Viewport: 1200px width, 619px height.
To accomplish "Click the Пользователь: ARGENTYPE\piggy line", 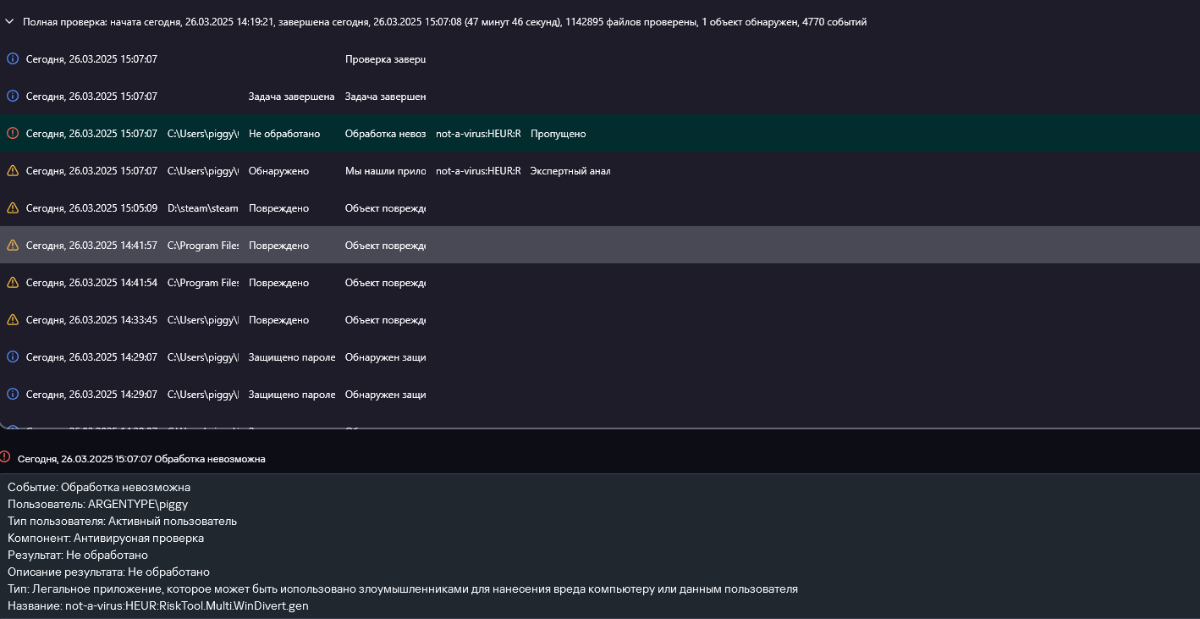I will (x=98, y=504).
